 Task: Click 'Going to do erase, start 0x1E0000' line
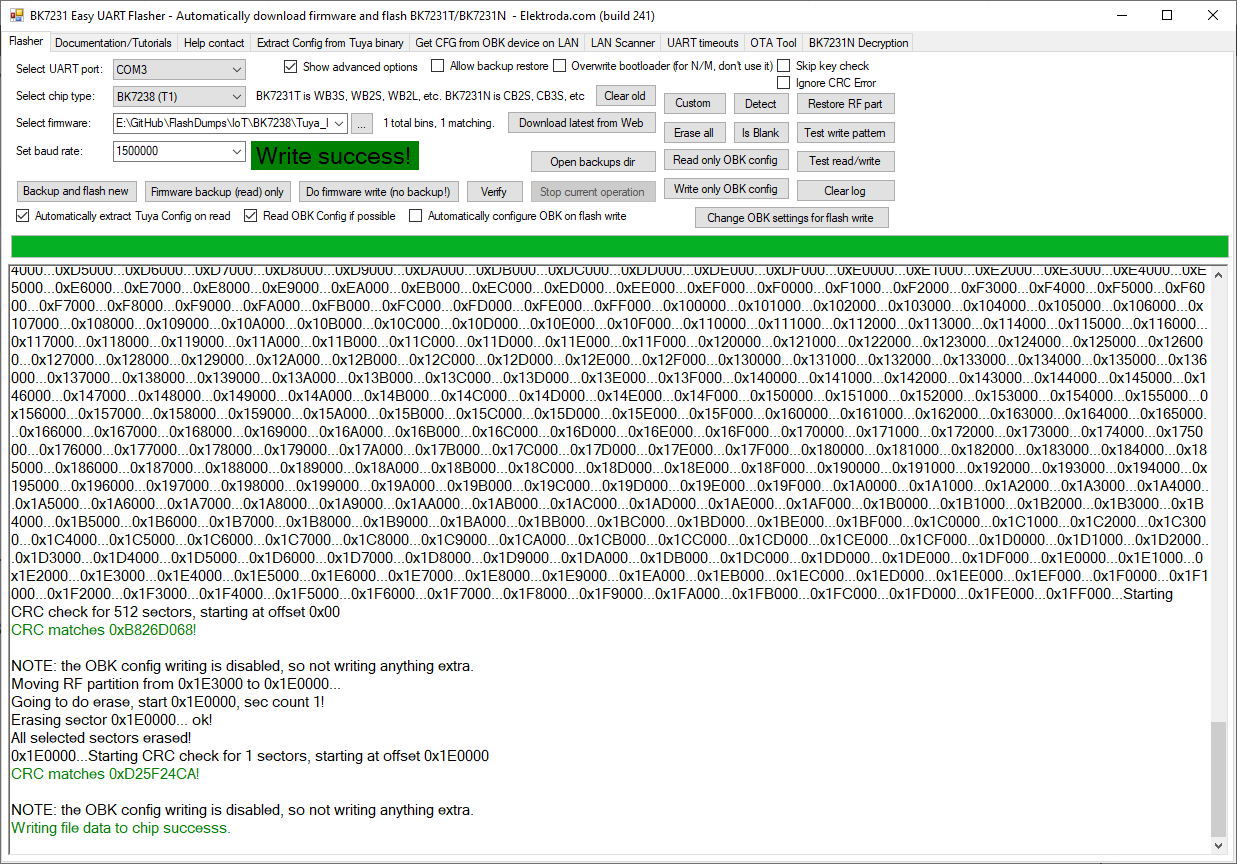[168, 702]
